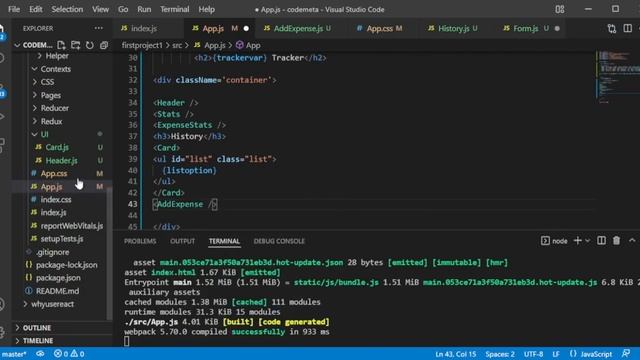
Task: Show the OUTPUT panel tab
Action: tap(182, 241)
